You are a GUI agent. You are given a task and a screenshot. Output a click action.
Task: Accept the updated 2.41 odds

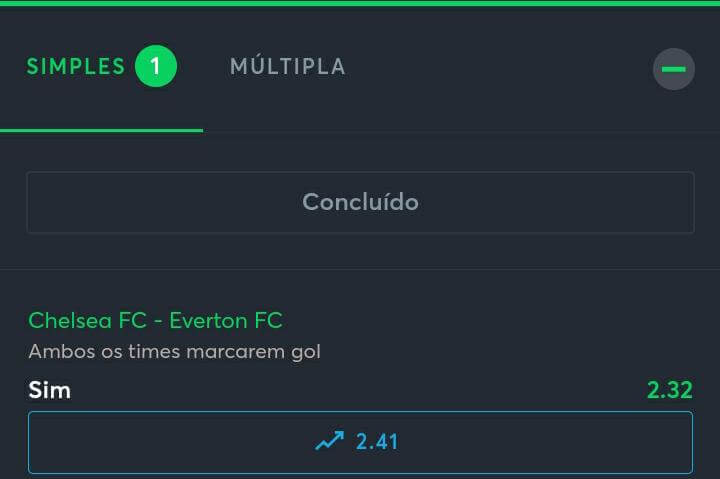360,442
